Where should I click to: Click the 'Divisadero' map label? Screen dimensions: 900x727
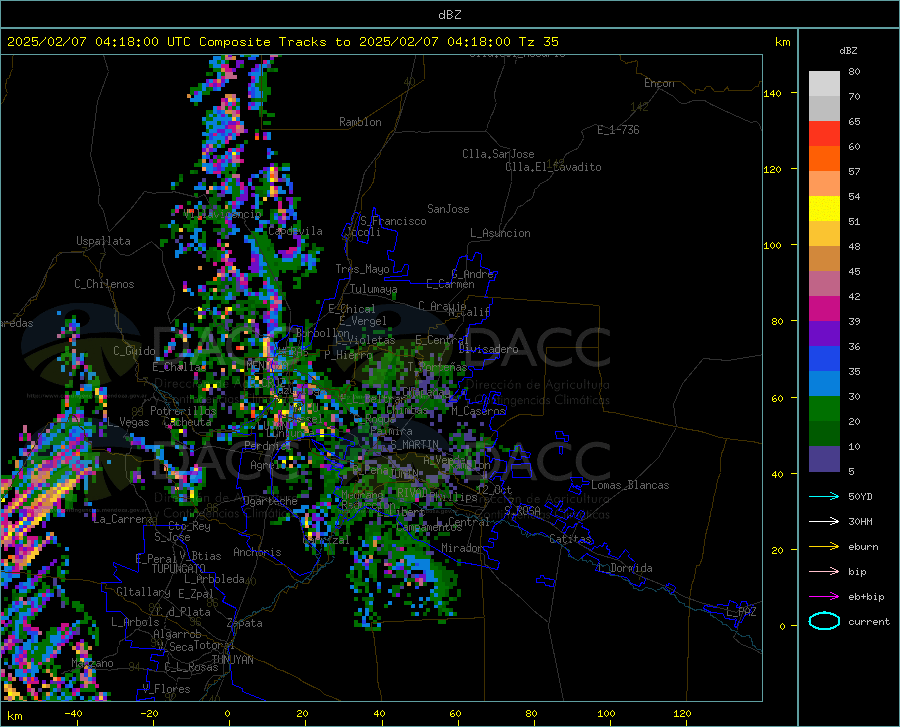point(488,349)
